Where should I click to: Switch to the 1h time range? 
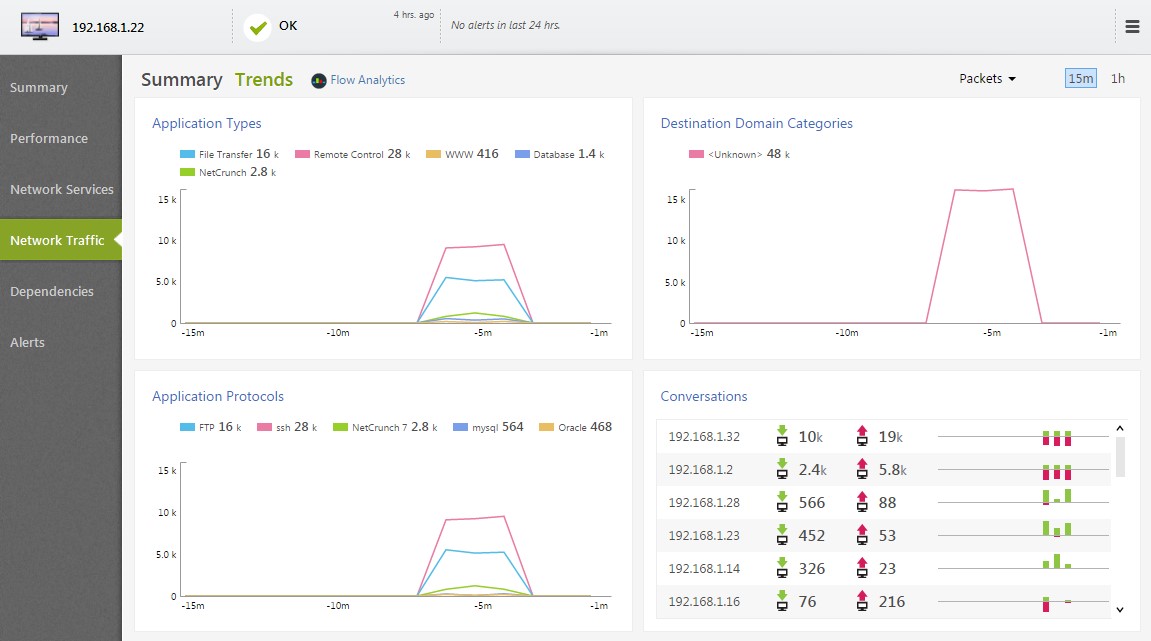click(x=1118, y=78)
